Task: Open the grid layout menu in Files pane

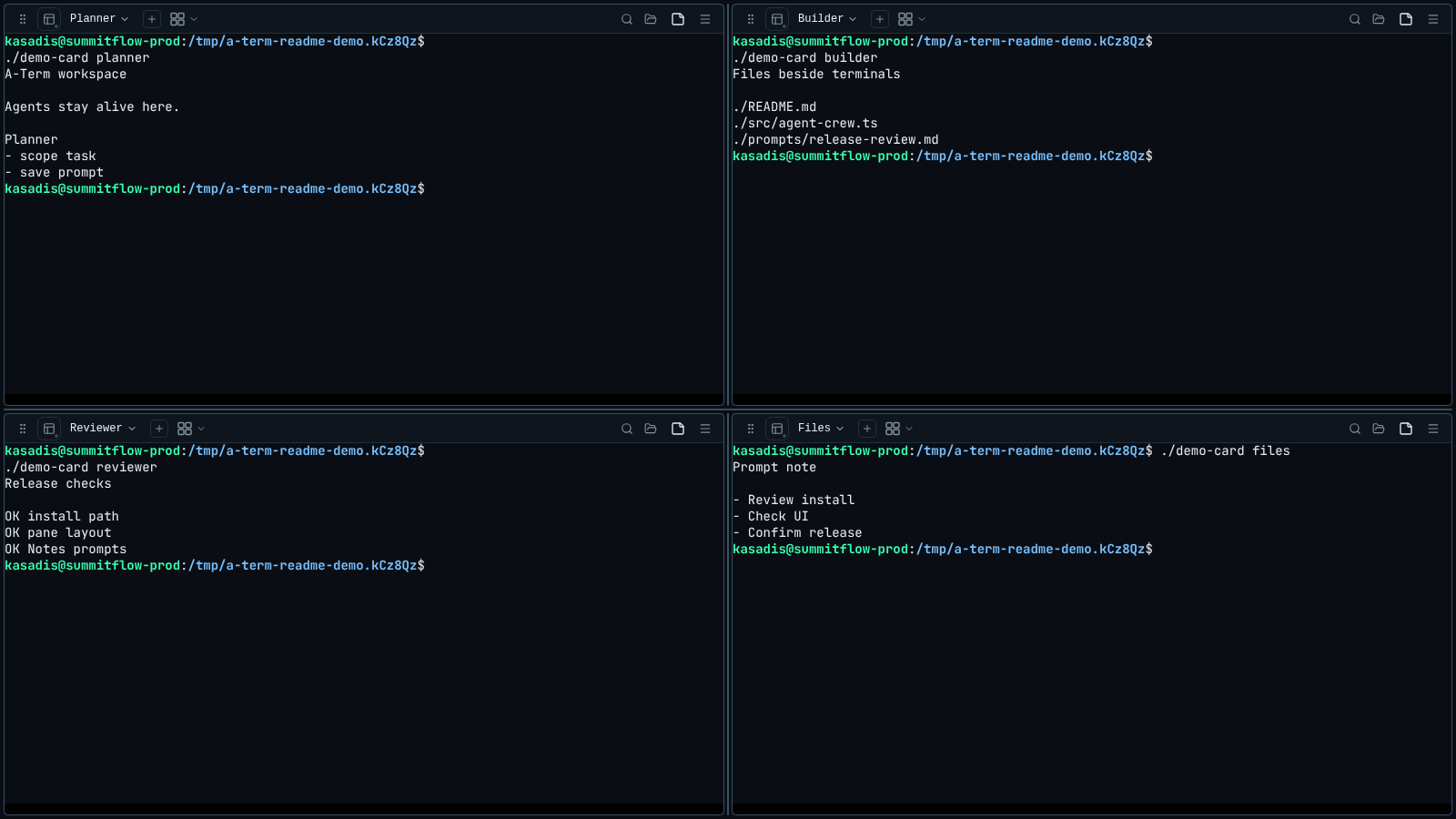Action: tap(899, 429)
